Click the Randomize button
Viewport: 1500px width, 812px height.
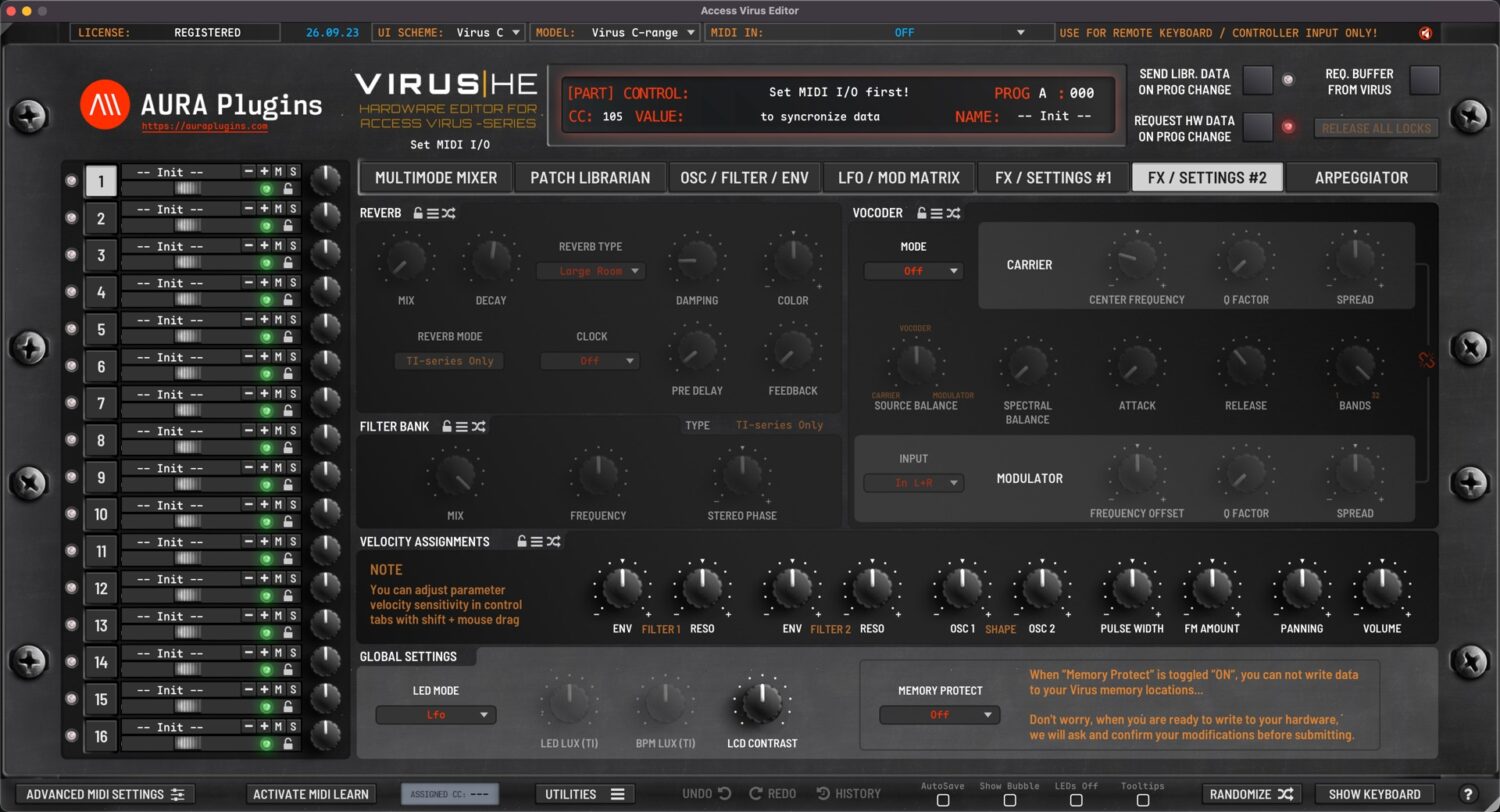click(1251, 794)
